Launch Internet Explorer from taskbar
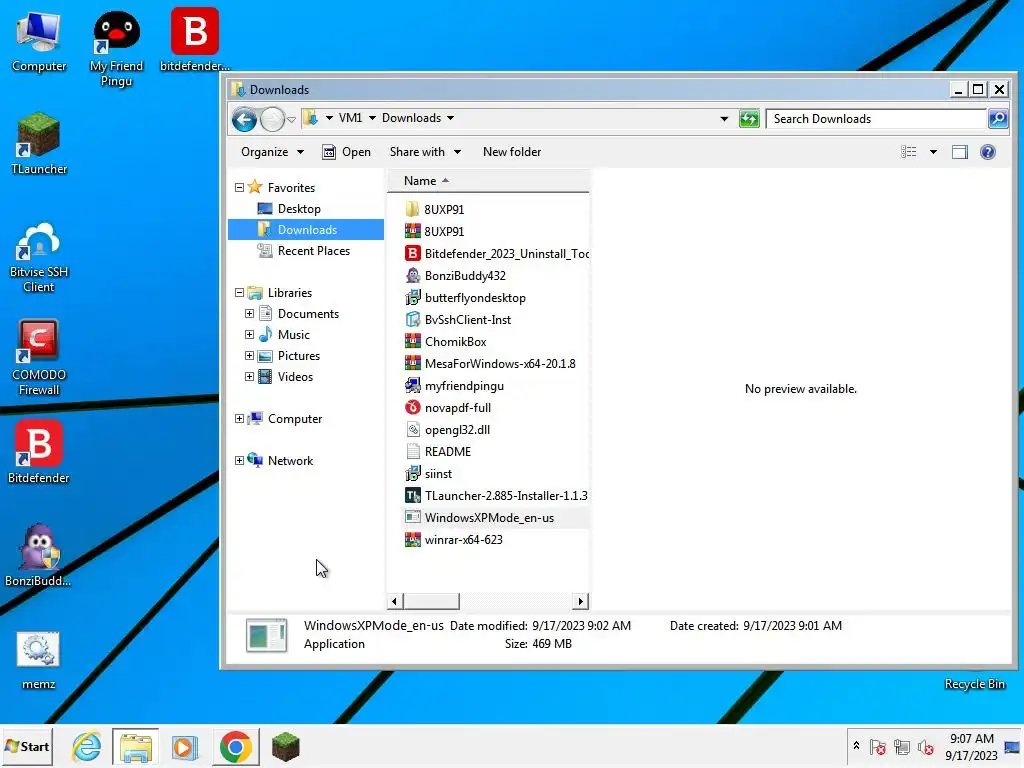Screen dimensions: 1024x768 click(87, 747)
